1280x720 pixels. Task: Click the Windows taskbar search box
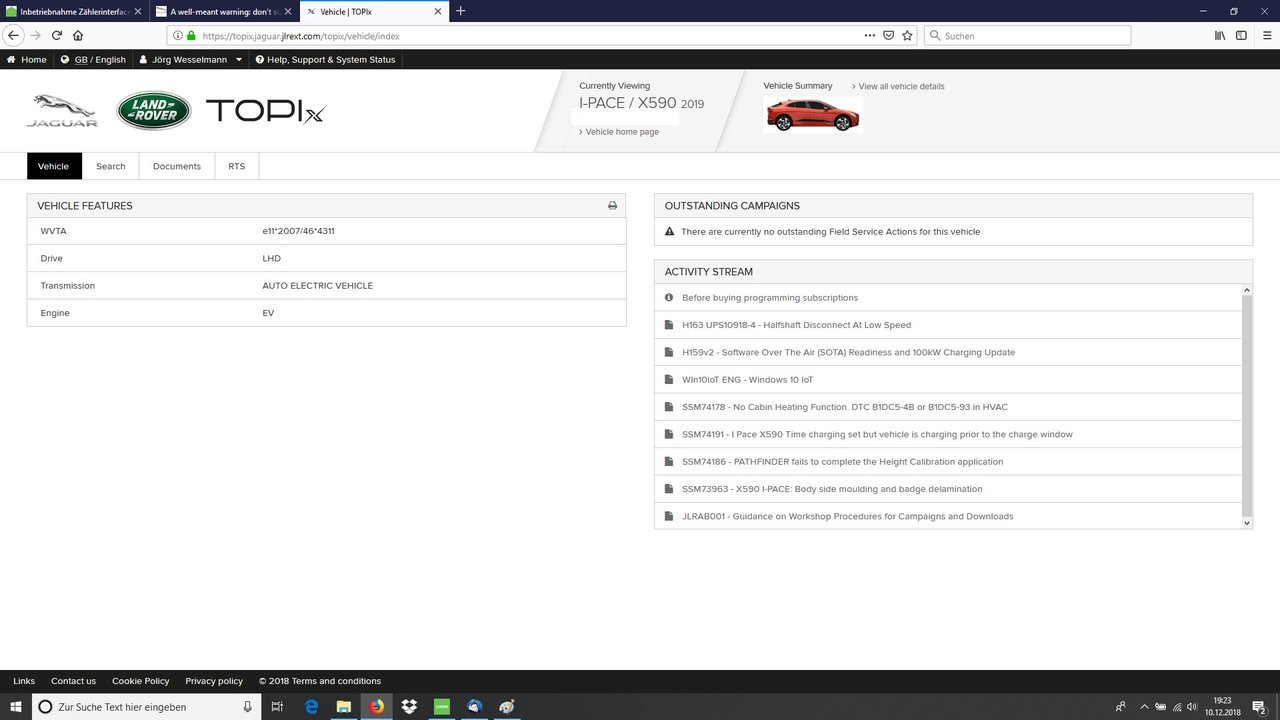146,707
